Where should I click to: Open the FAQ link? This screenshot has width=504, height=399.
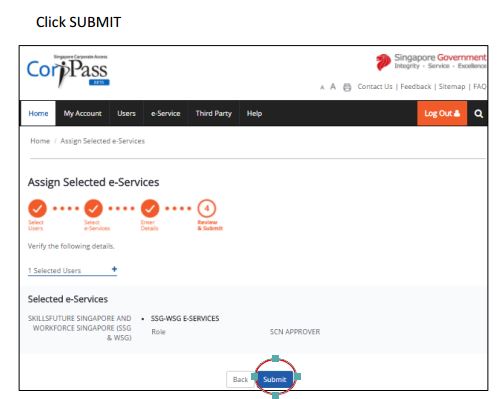(480, 87)
